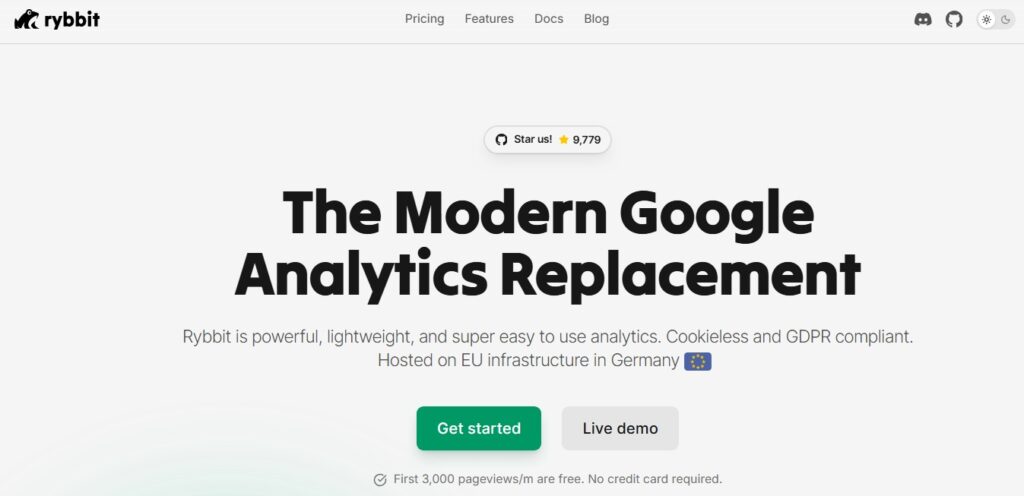Click the free pageviews notice text
The height and width of the screenshot is (496, 1024).
click(557, 479)
